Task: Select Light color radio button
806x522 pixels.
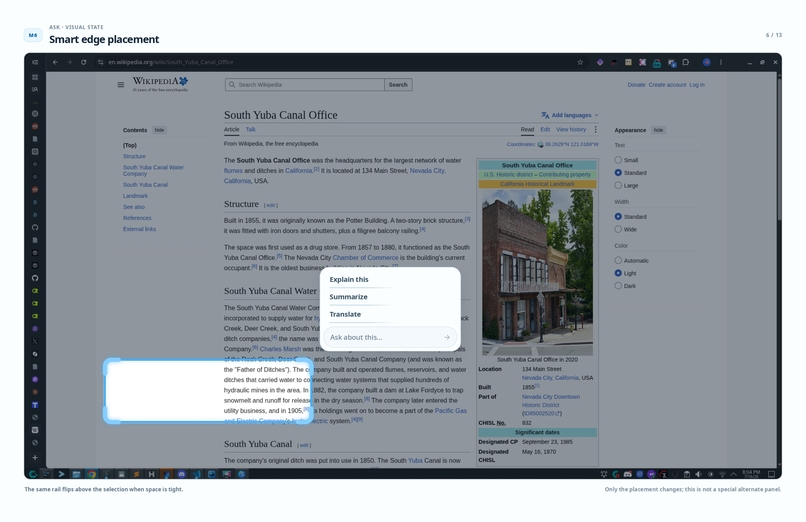Action: tap(618, 273)
